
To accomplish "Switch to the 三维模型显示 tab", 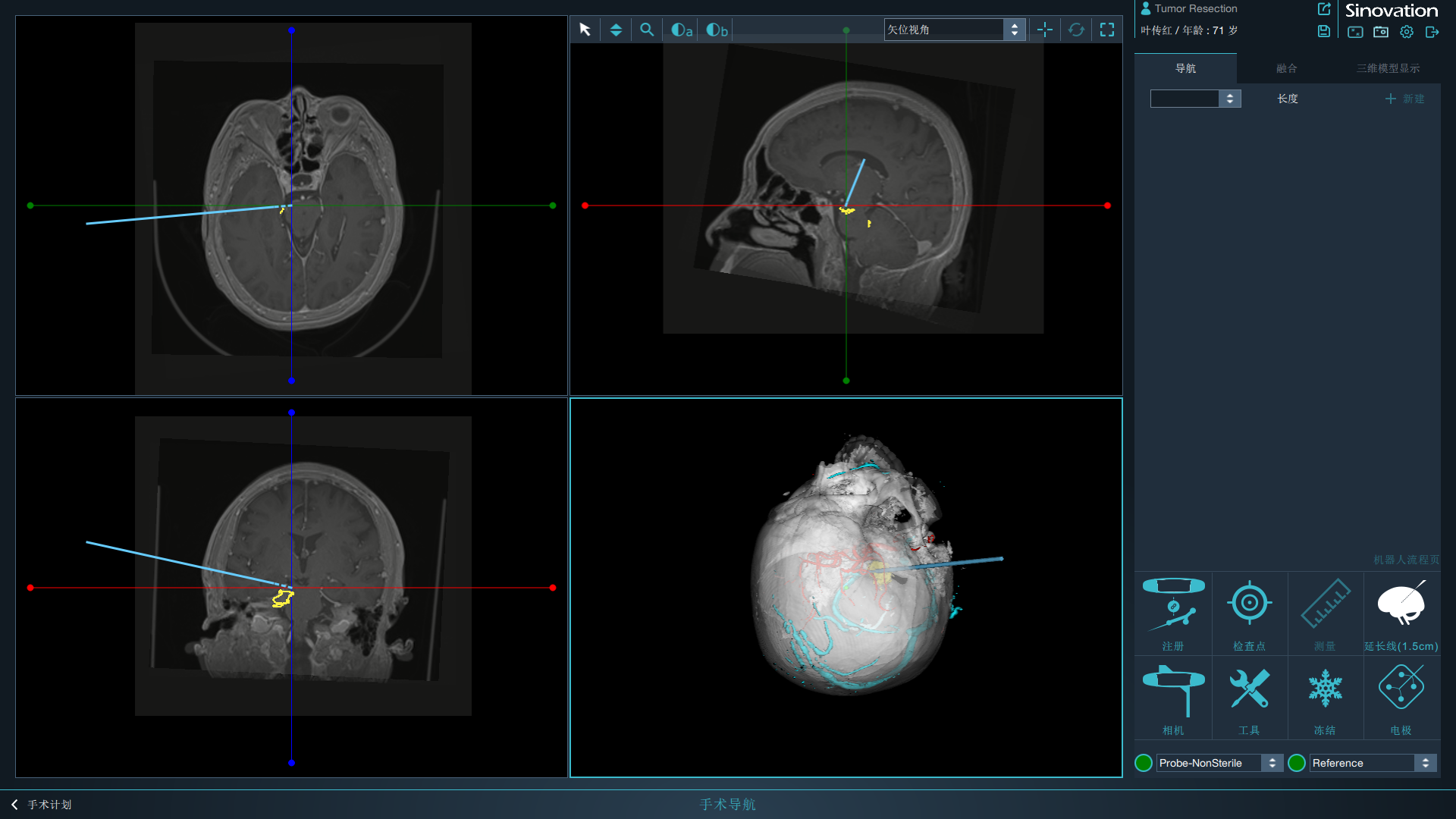I will point(1389,68).
